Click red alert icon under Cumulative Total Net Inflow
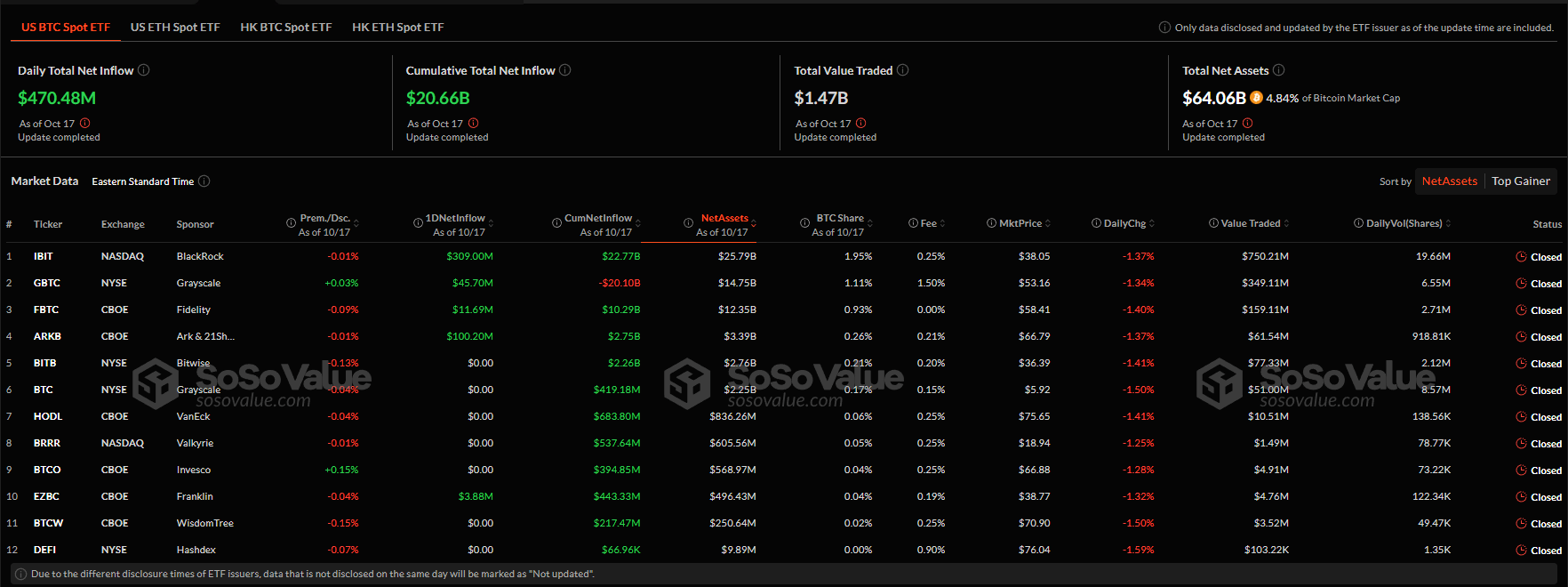This screenshot has height=587, width=1568. point(474,124)
